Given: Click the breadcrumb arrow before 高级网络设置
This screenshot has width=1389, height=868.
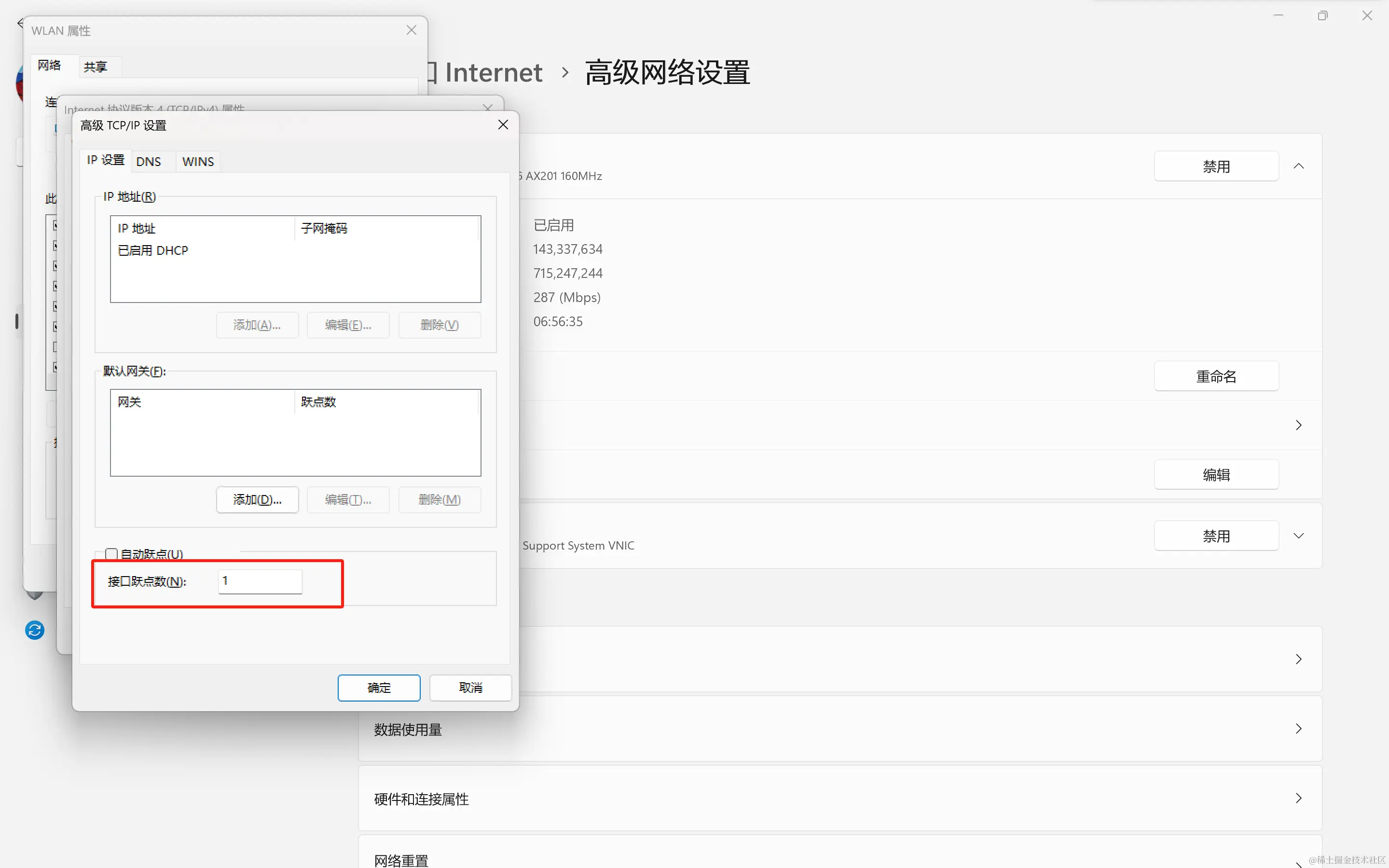Looking at the screenshot, I should [565, 72].
